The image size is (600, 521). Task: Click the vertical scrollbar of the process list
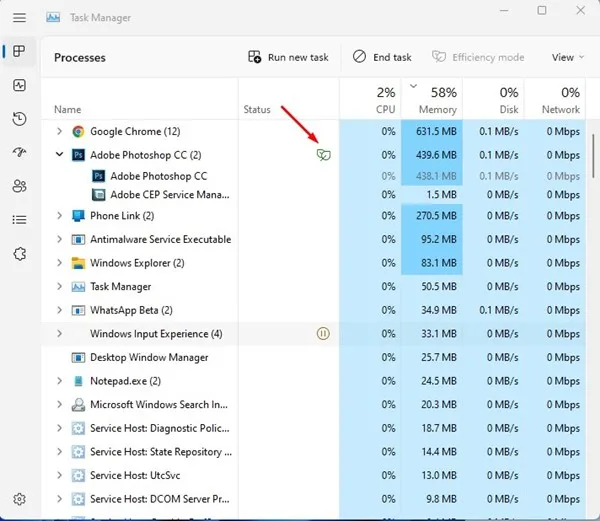coord(593,155)
